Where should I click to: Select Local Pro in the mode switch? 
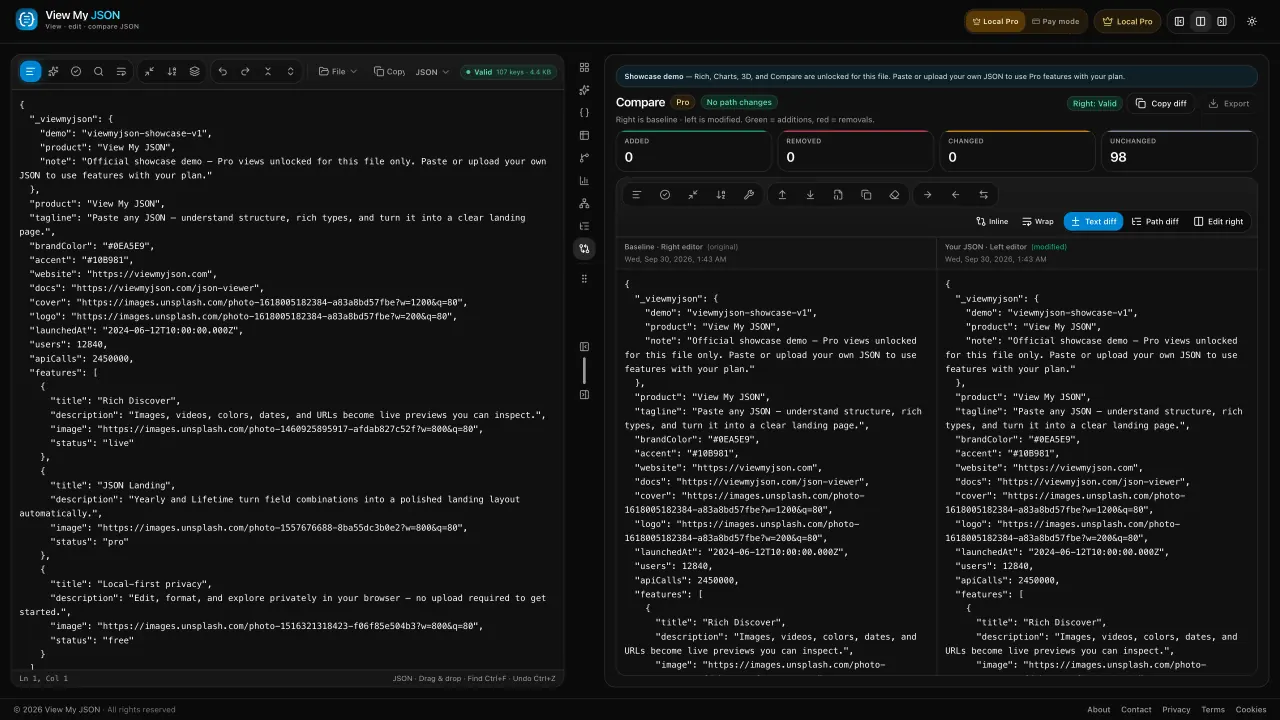996,21
